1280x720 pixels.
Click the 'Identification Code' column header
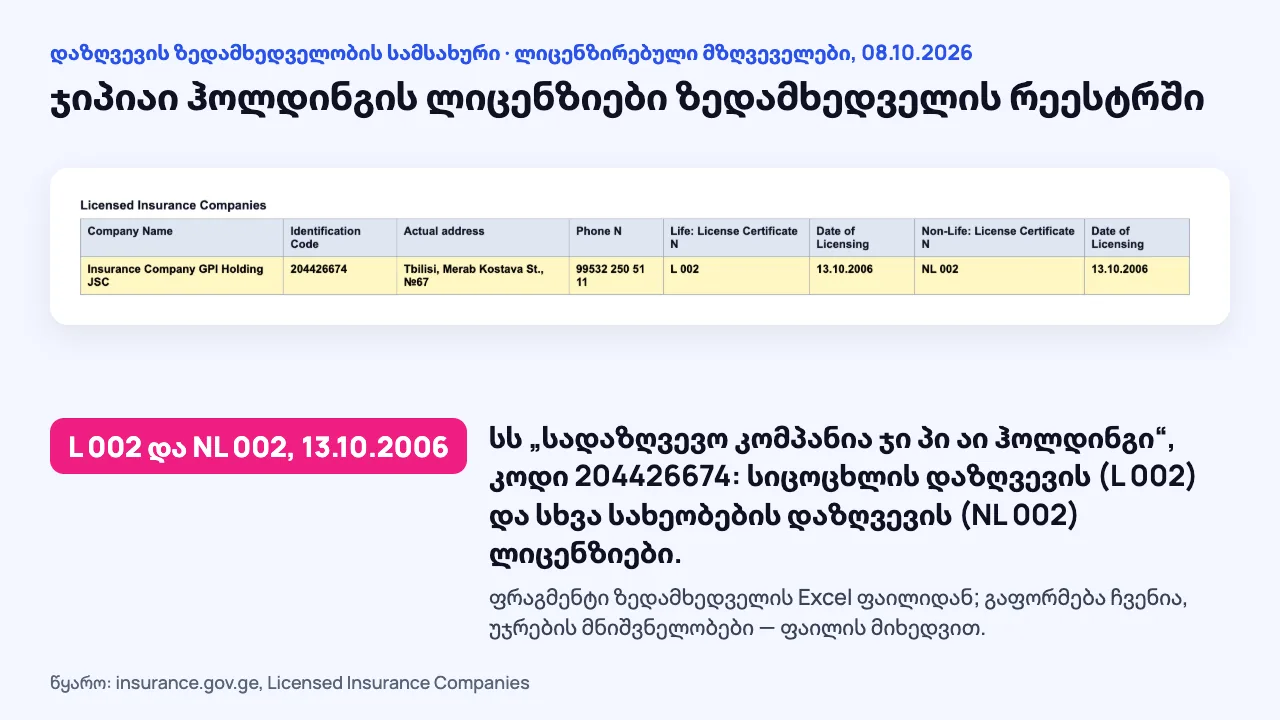point(340,238)
